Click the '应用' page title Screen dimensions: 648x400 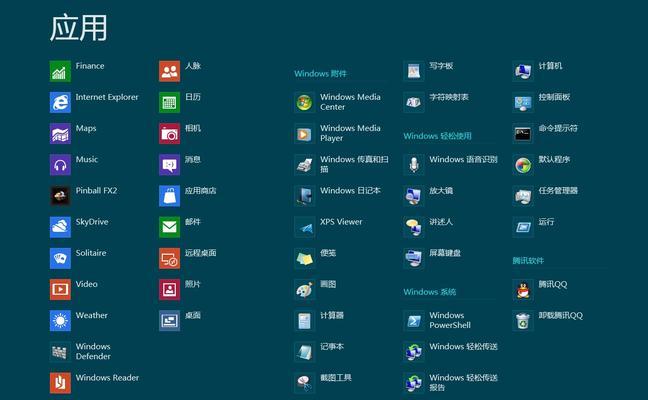(x=79, y=28)
